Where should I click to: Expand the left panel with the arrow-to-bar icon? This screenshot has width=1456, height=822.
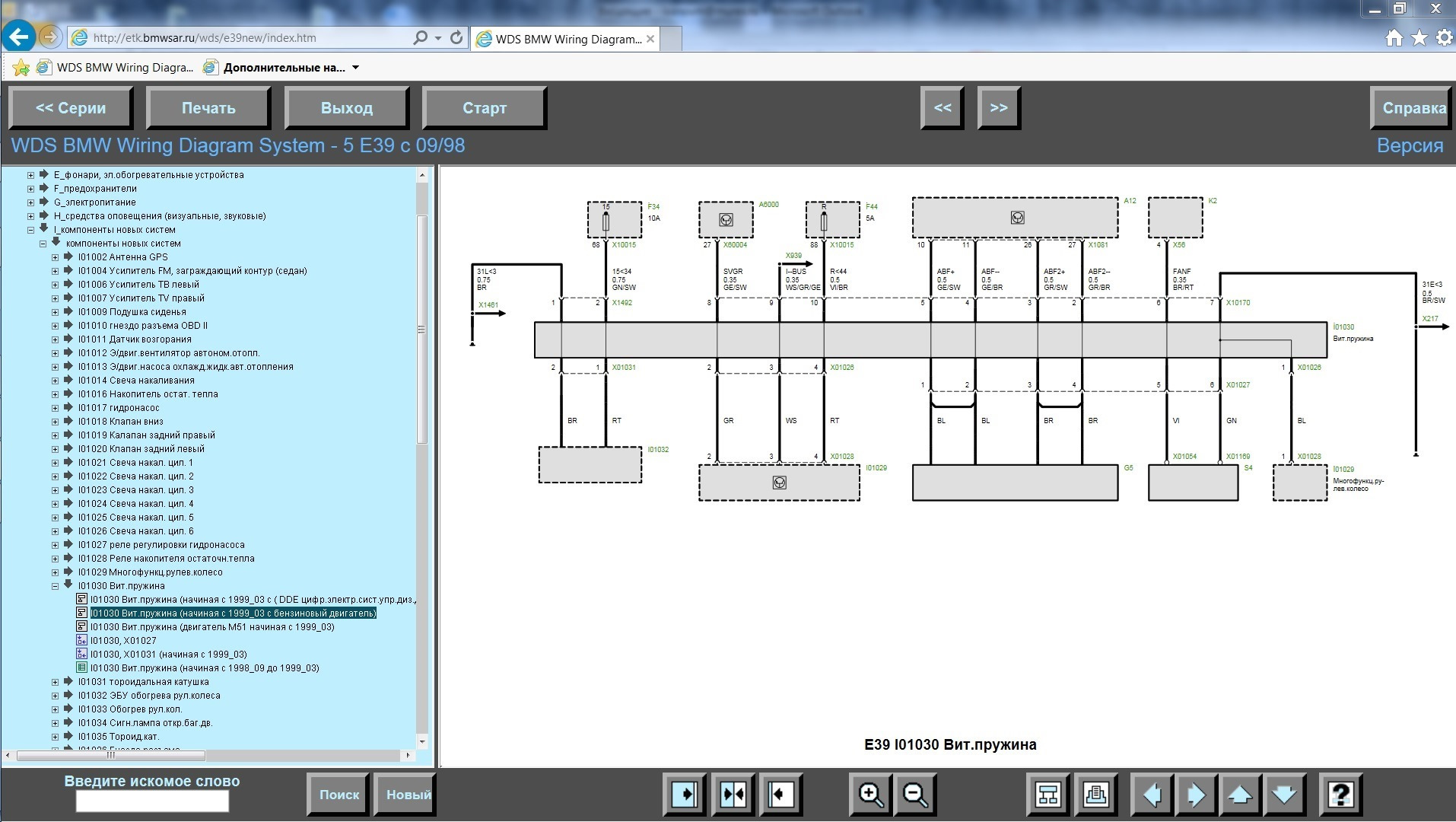pos(684,795)
